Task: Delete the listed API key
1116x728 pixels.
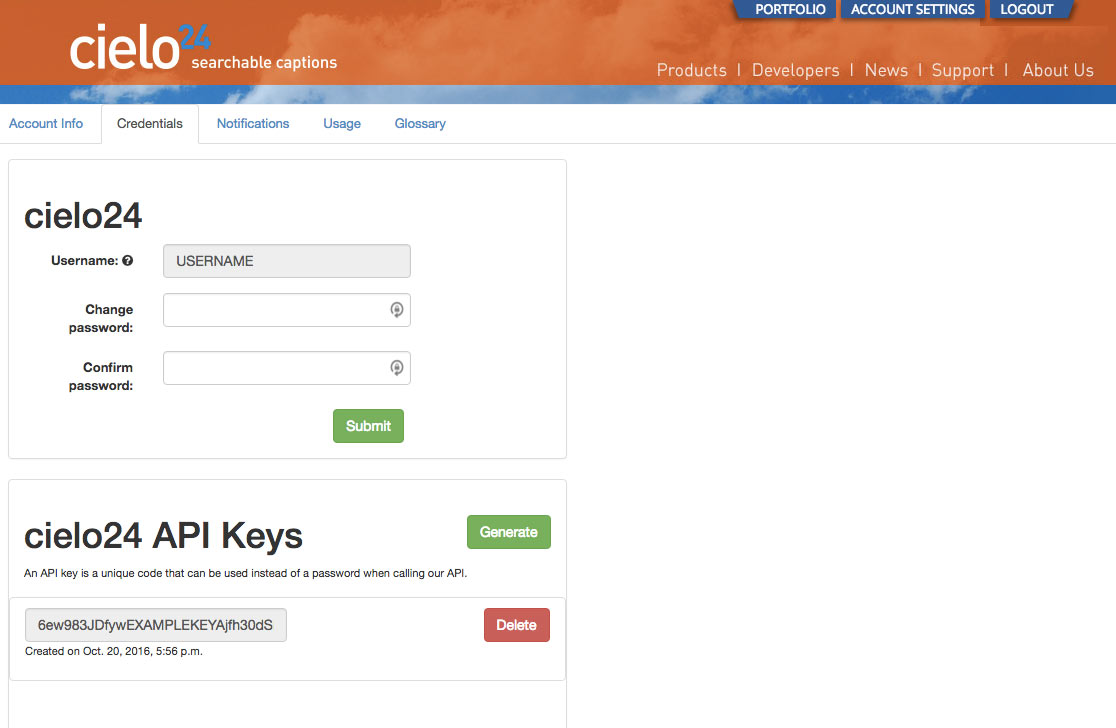Action: click(x=517, y=625)
